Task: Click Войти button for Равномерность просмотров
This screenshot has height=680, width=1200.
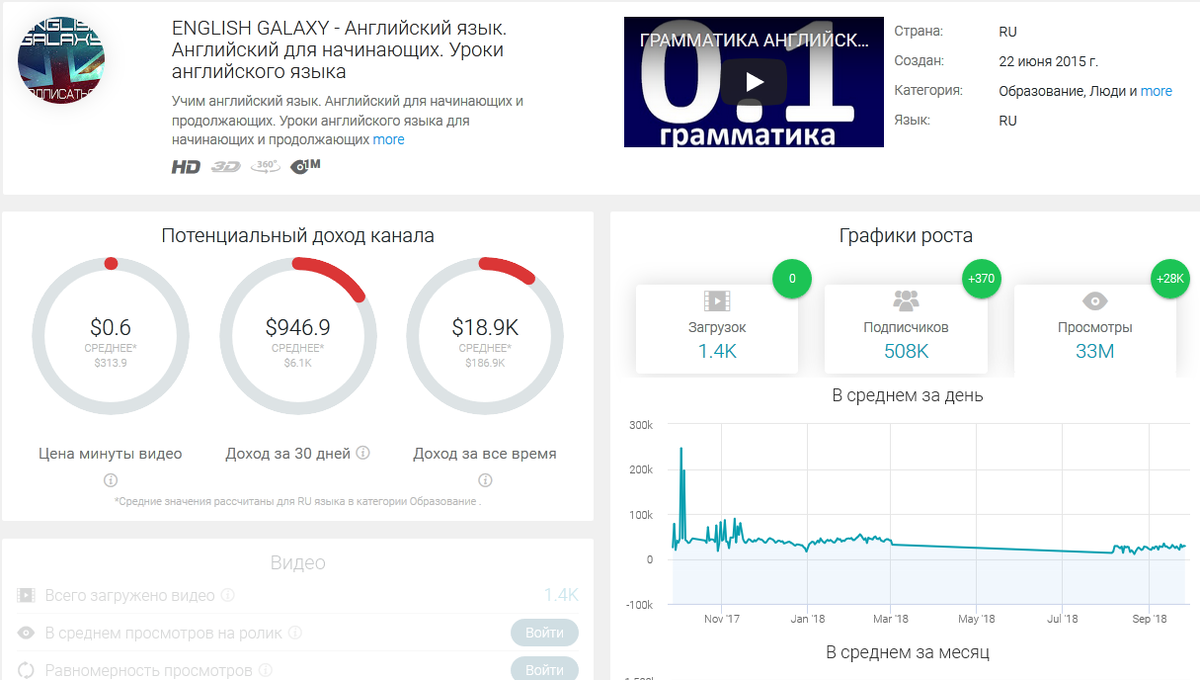Action: [x=545, y=670]
